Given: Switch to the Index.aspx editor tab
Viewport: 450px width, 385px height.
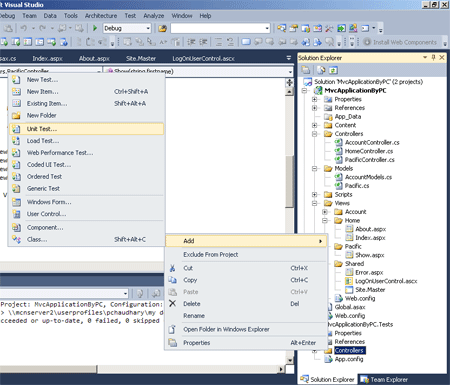Looking at the screenshot, I should point(47,59).
